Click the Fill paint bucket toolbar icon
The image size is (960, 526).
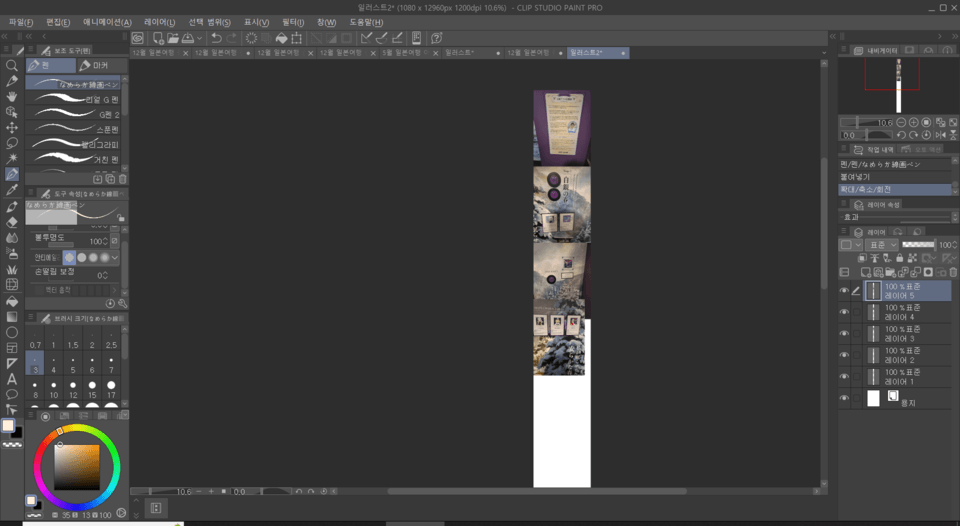(281, 38)
